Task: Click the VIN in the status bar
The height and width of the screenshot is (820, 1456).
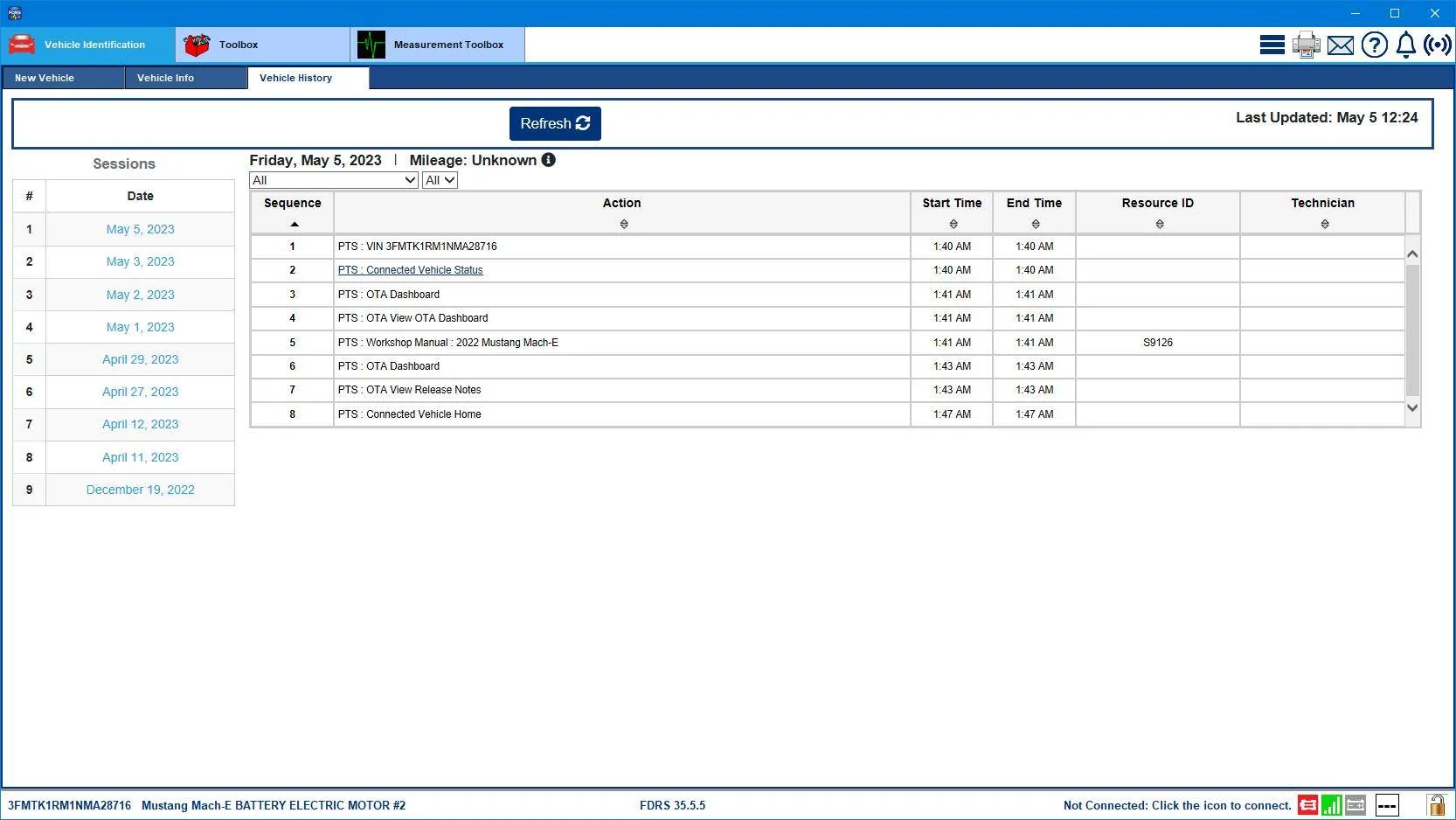Action: (x=69, y=806)
